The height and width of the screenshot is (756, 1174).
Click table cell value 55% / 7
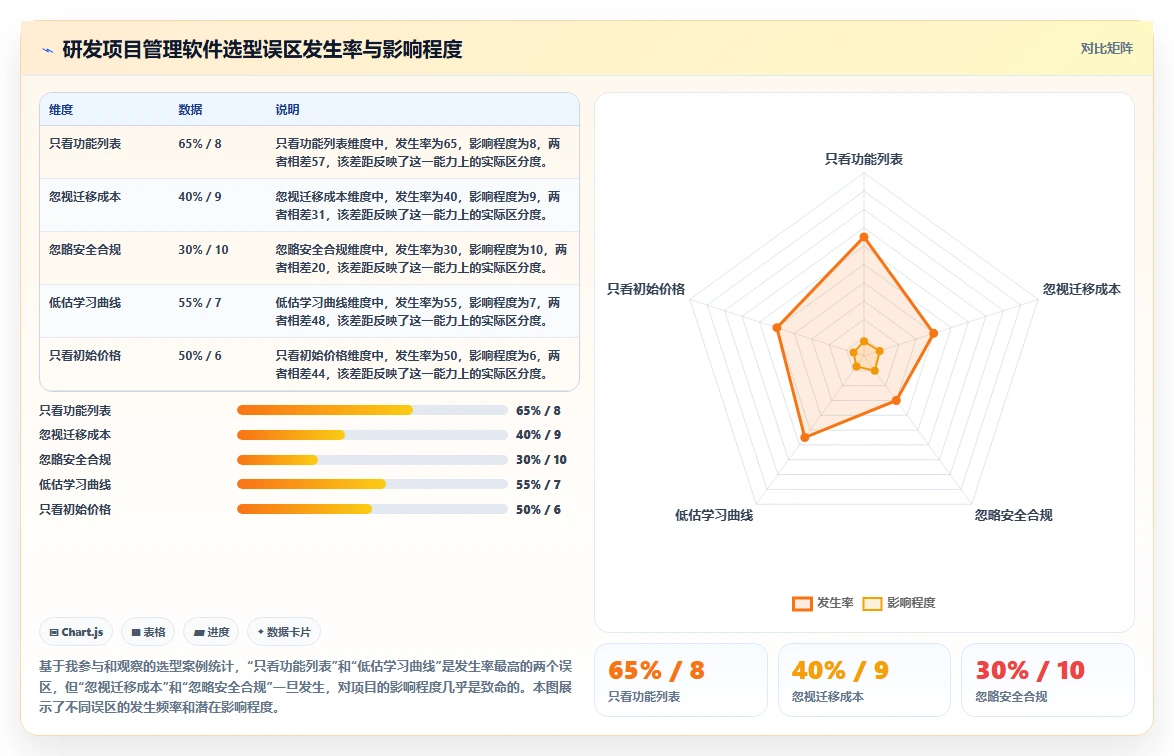click(x=200, y=303)
